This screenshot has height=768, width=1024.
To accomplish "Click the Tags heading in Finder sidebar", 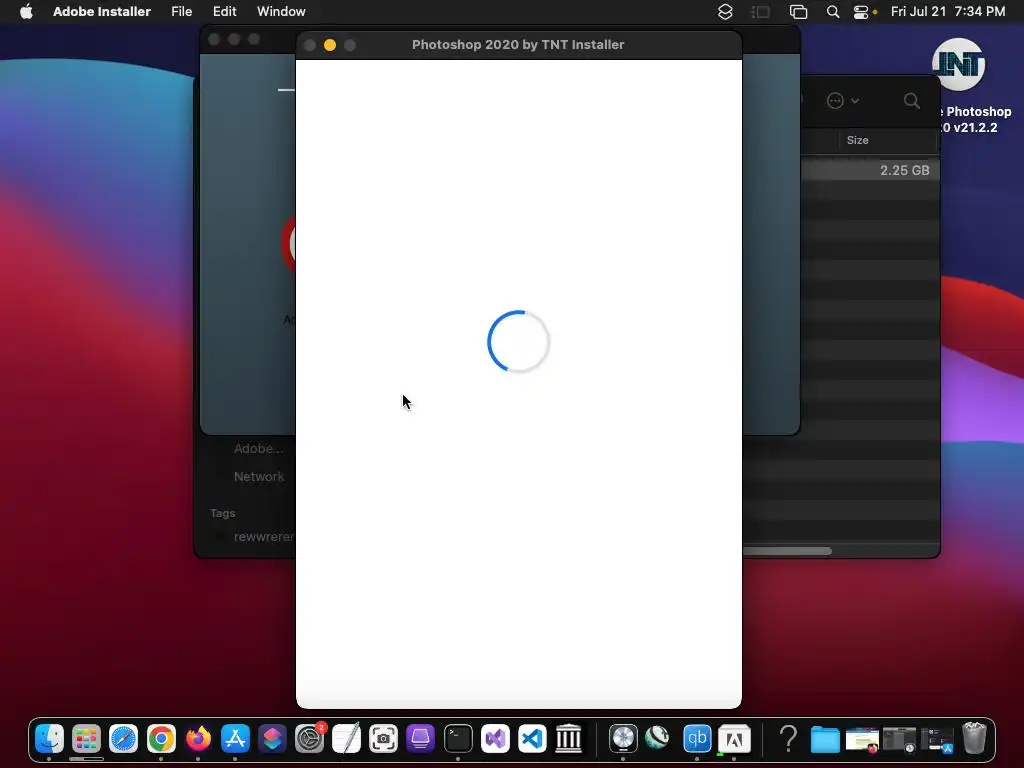I will click(223, 513).
